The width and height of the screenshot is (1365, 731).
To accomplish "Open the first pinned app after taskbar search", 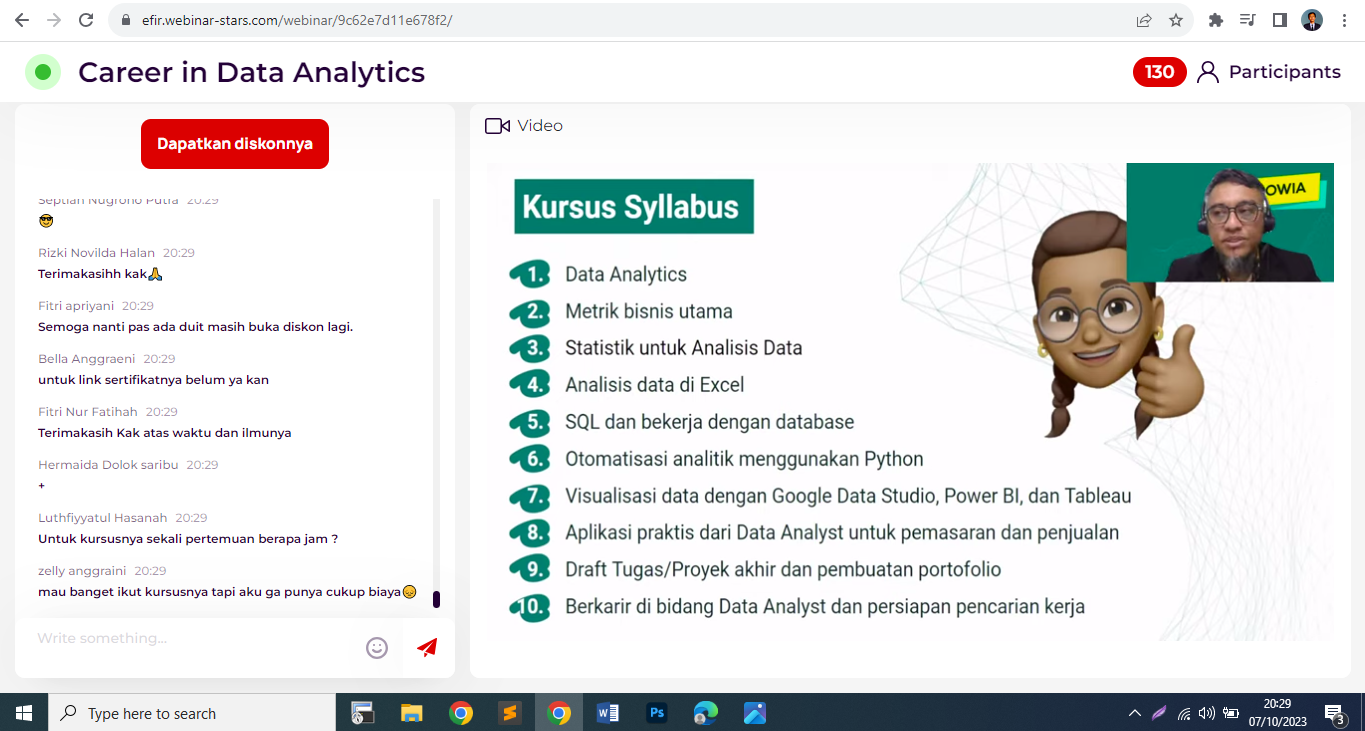I will coord(362,713).
